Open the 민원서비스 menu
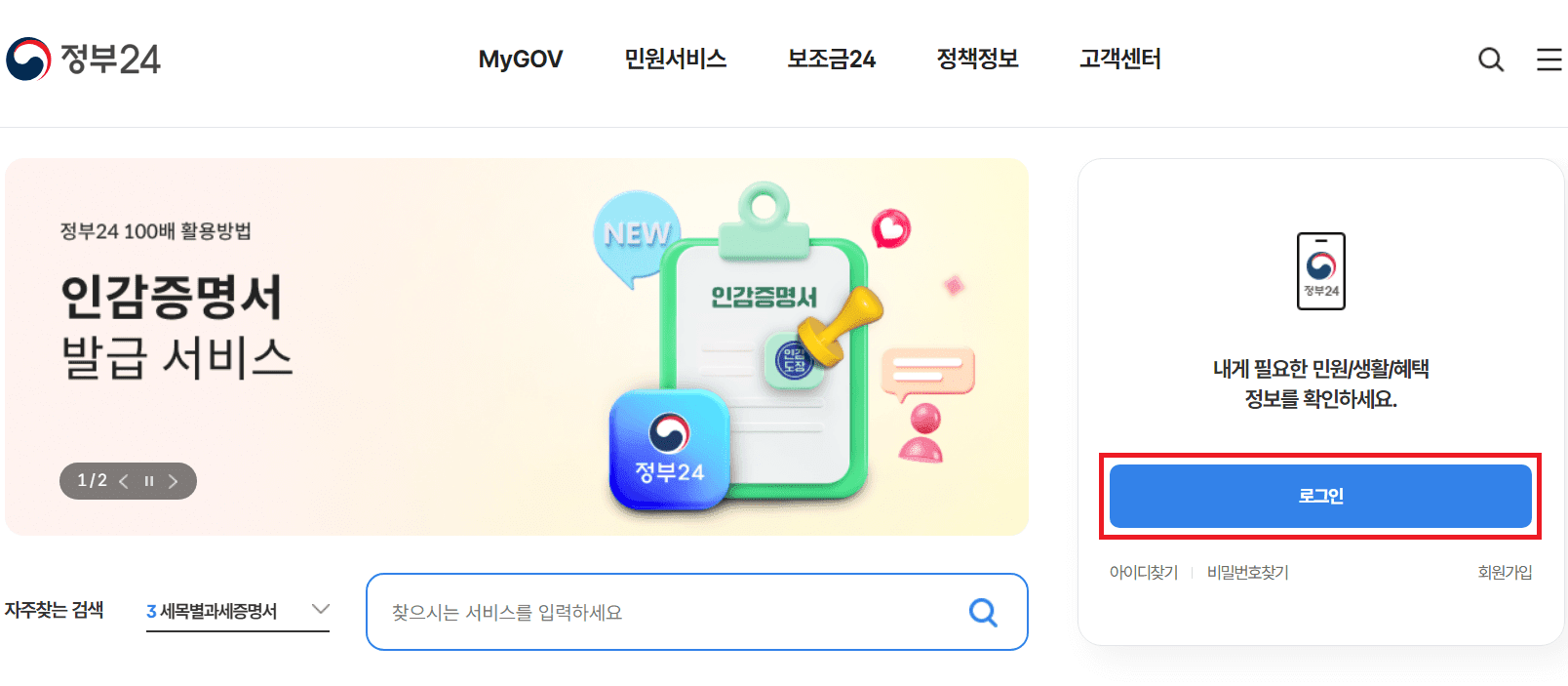Viewport: 1568px width, 686px height. coord(676,60)
